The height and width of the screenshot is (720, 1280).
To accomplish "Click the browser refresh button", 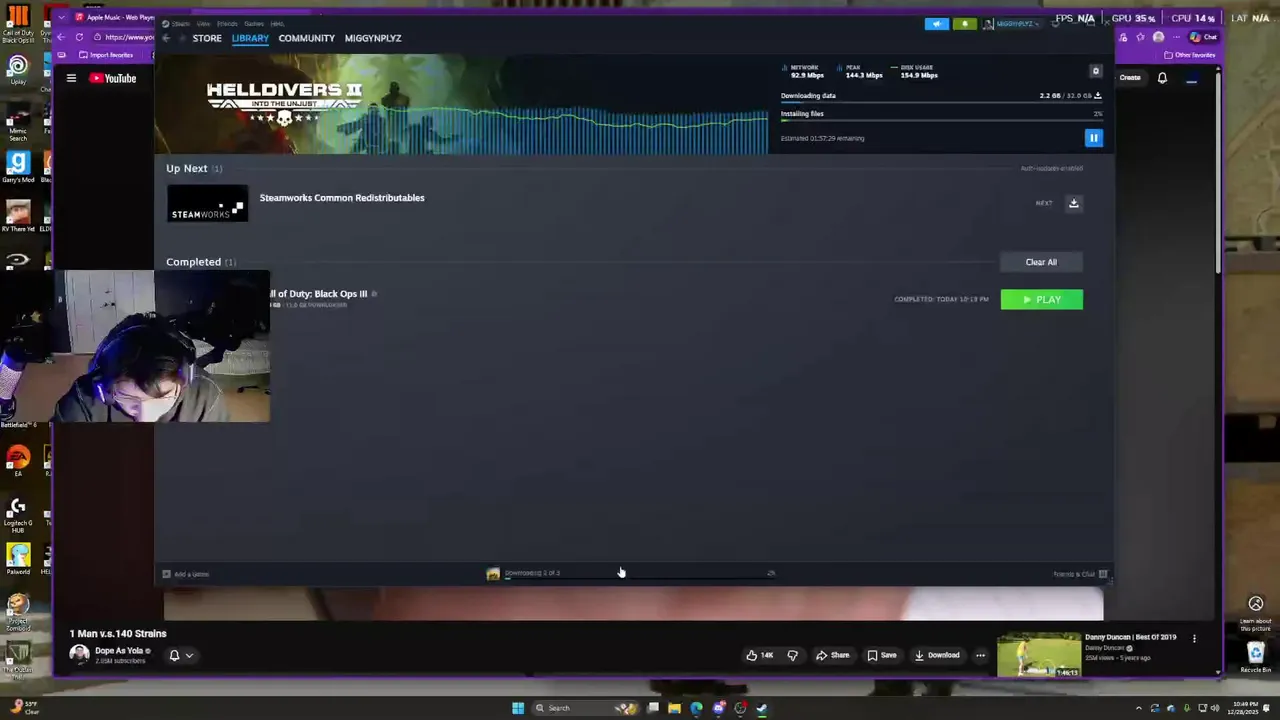I will (79, 37).
